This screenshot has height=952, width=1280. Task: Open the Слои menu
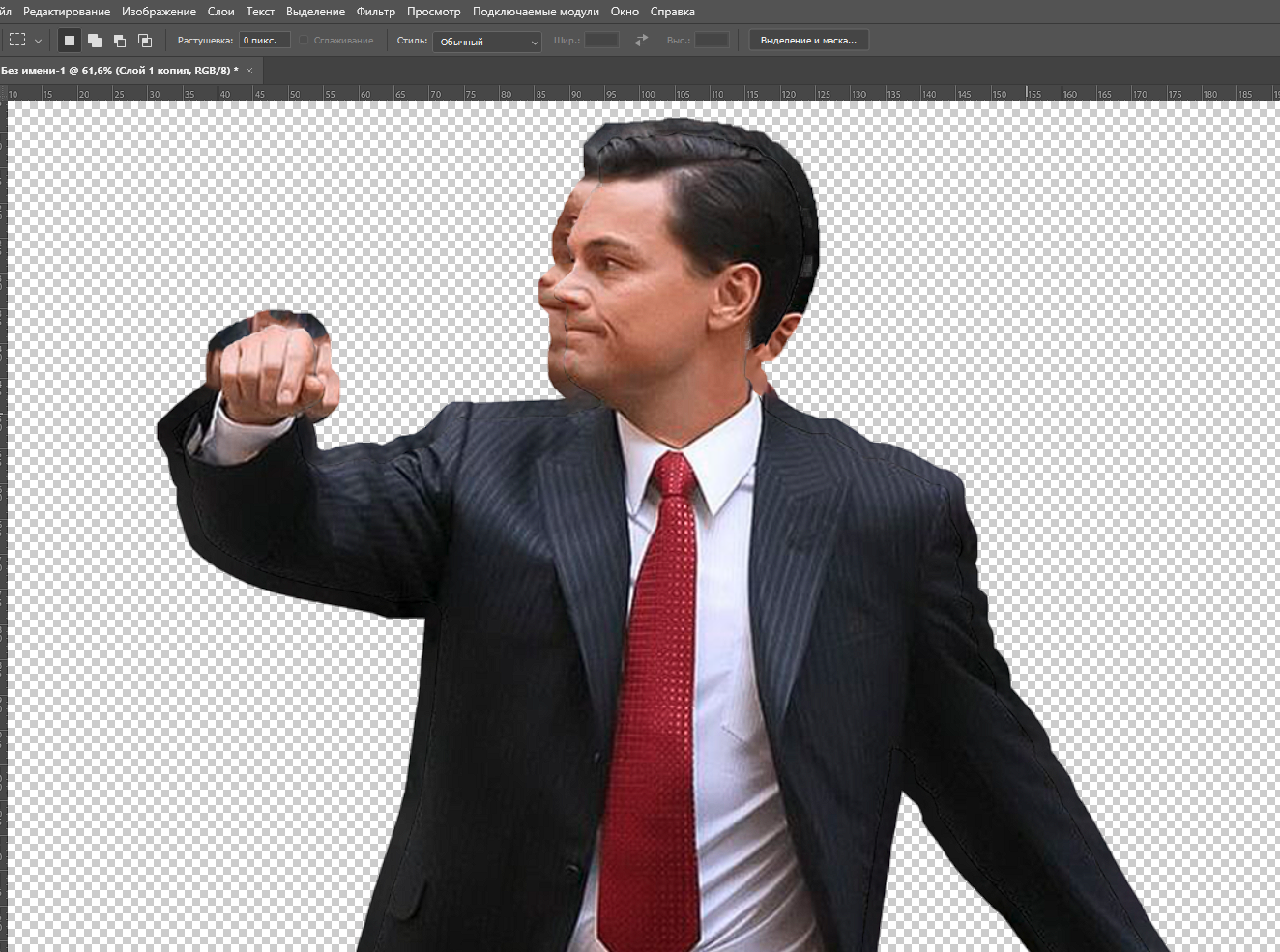pos(221,12)
